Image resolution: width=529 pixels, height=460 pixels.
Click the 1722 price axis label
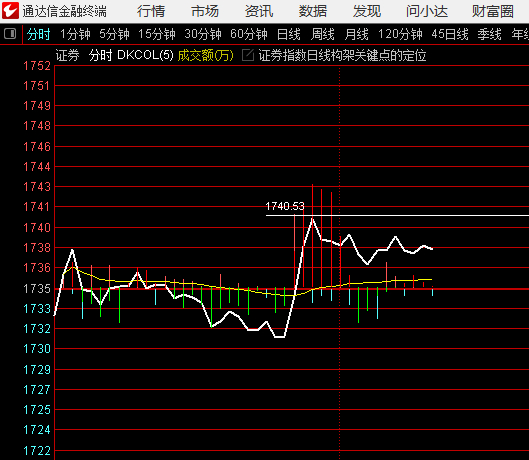(x=37, y=451)
